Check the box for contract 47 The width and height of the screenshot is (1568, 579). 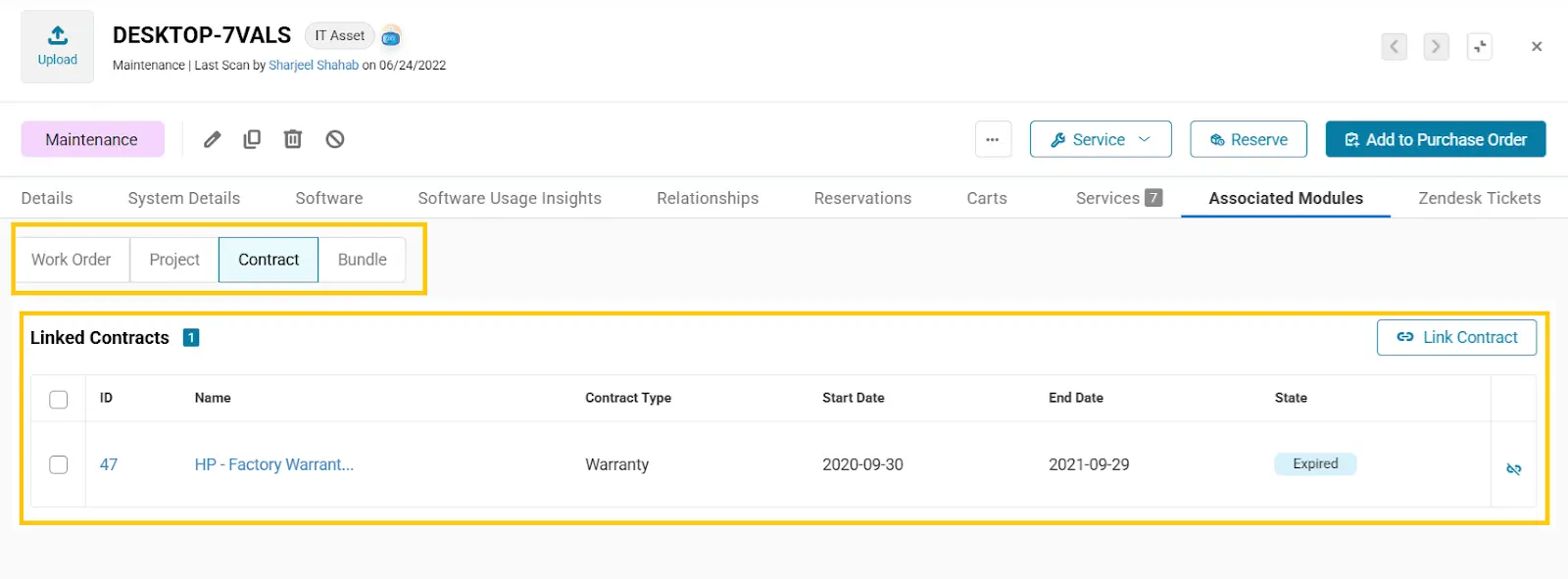(x=59, y=464)
